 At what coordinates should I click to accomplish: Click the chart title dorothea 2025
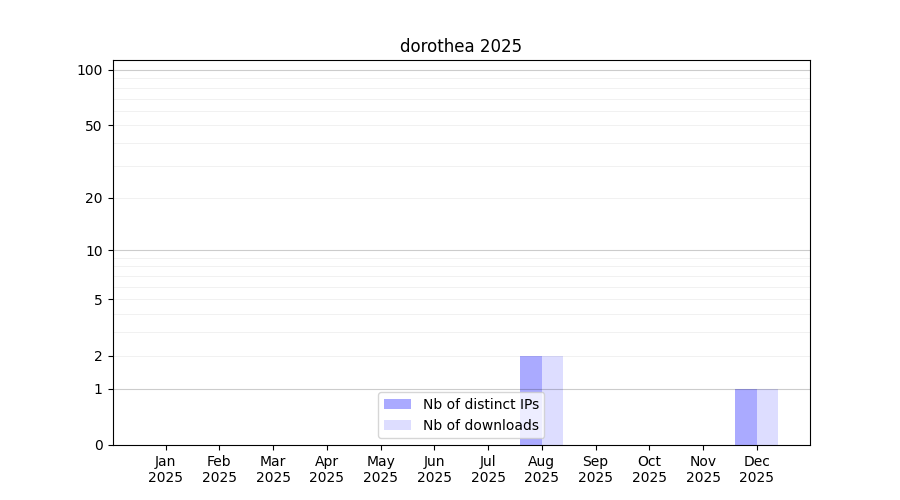click(x=460, y=46)
